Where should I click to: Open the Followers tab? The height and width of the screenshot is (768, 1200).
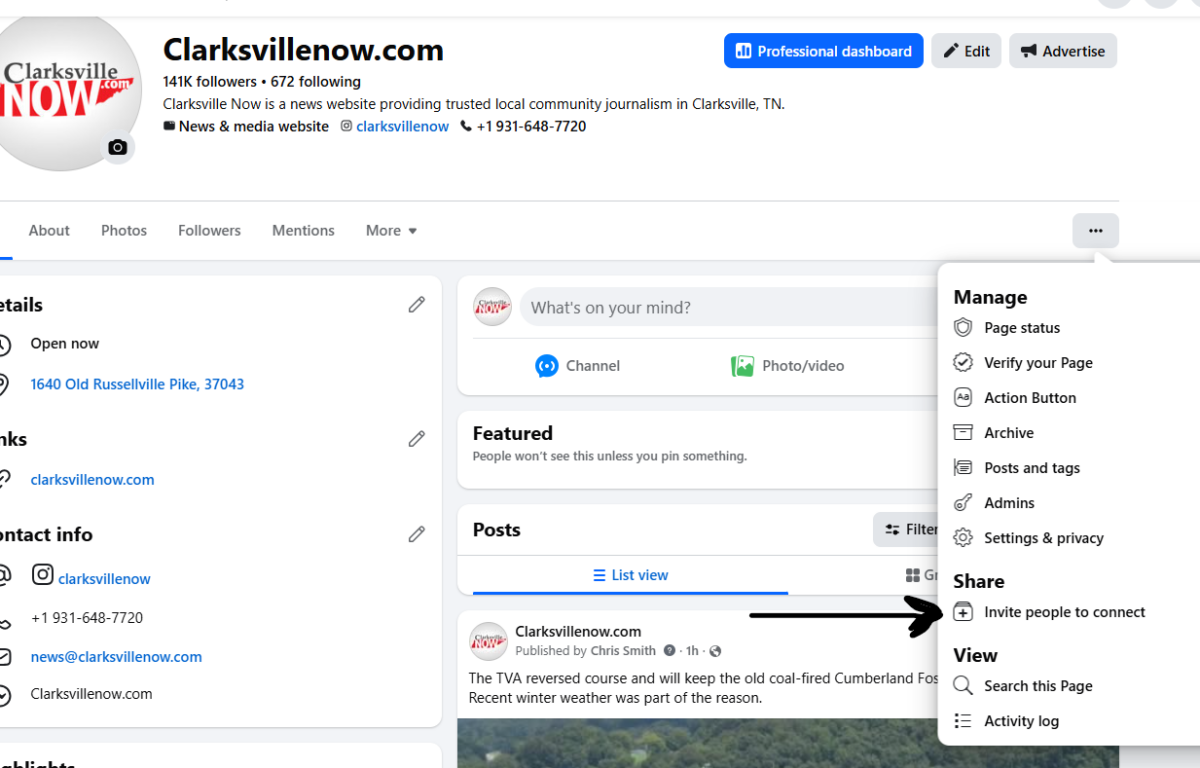point(209,231)
